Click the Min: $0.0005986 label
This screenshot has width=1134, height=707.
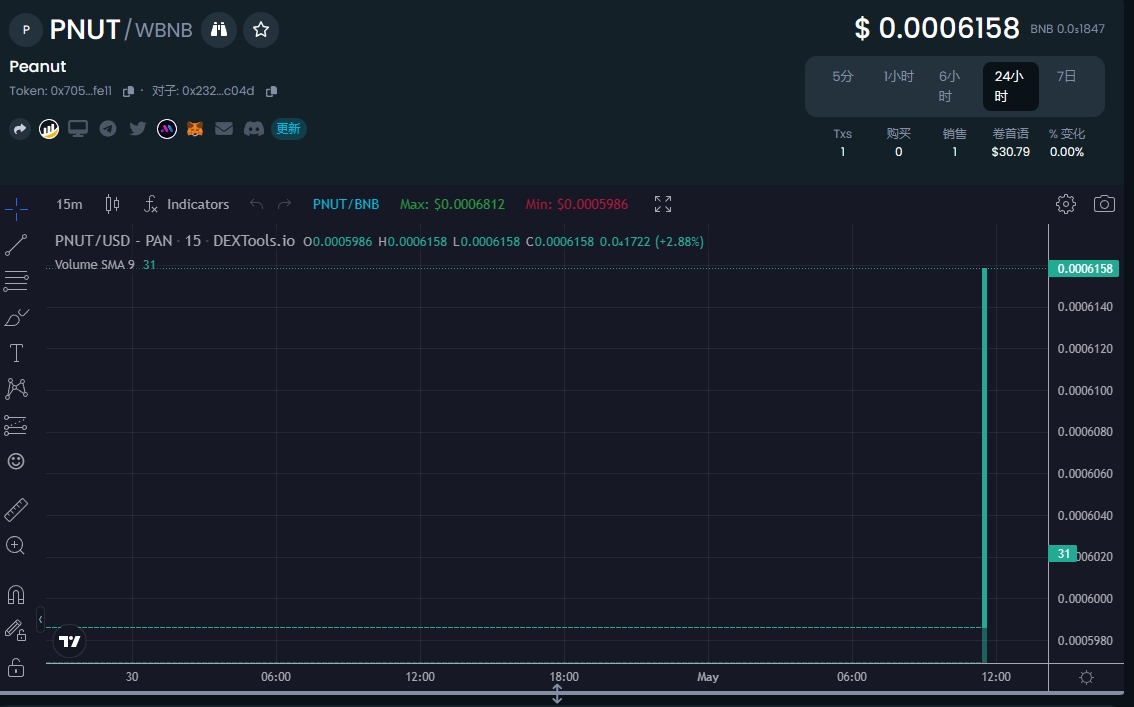576,205
